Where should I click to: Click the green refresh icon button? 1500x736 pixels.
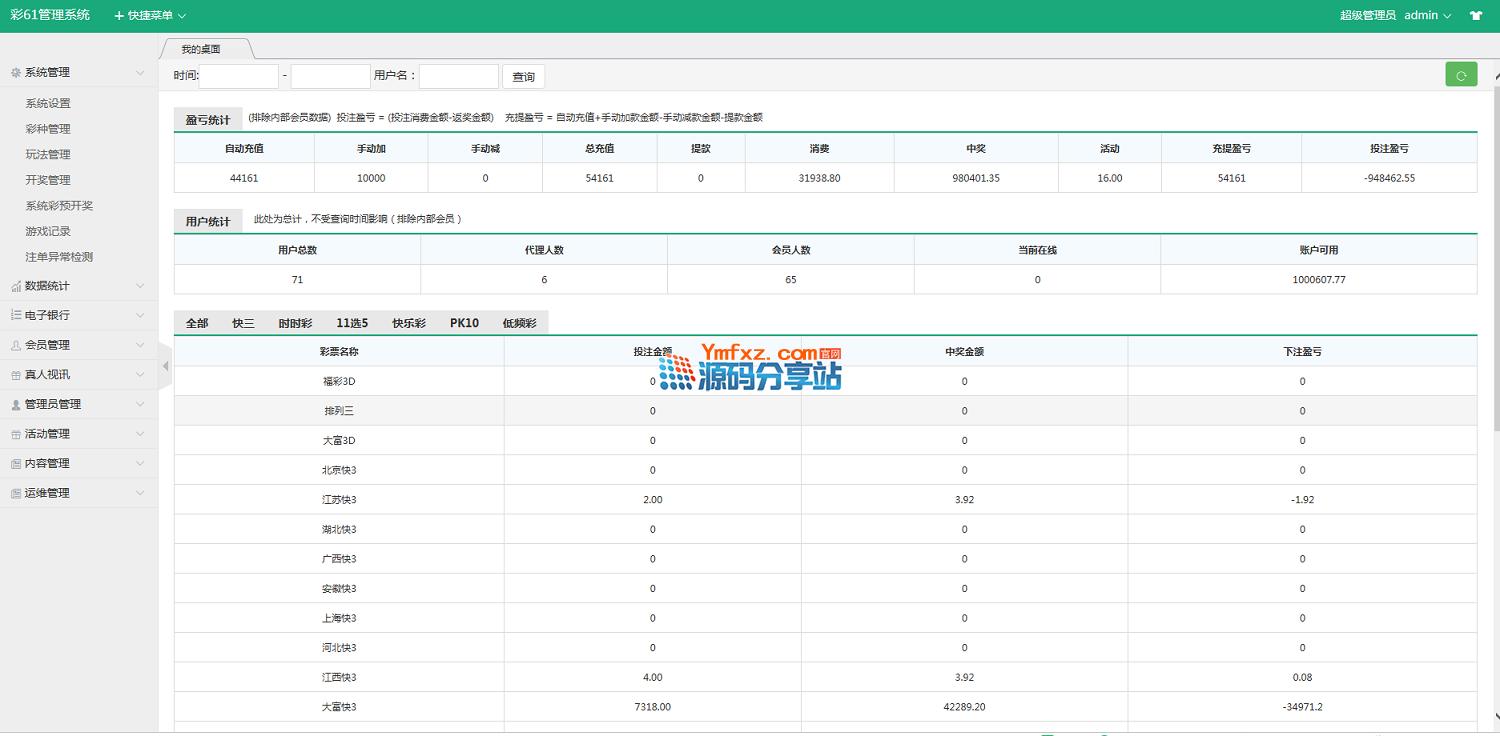point(1461,75)
